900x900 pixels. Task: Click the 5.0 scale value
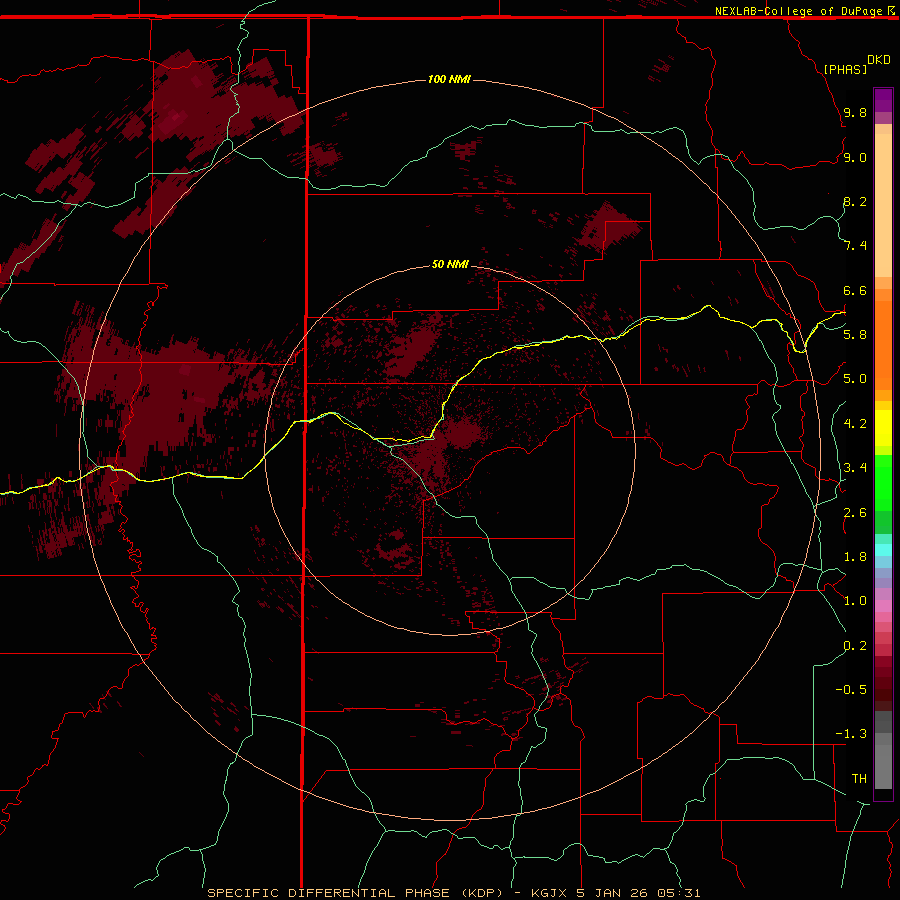[855, 379]
